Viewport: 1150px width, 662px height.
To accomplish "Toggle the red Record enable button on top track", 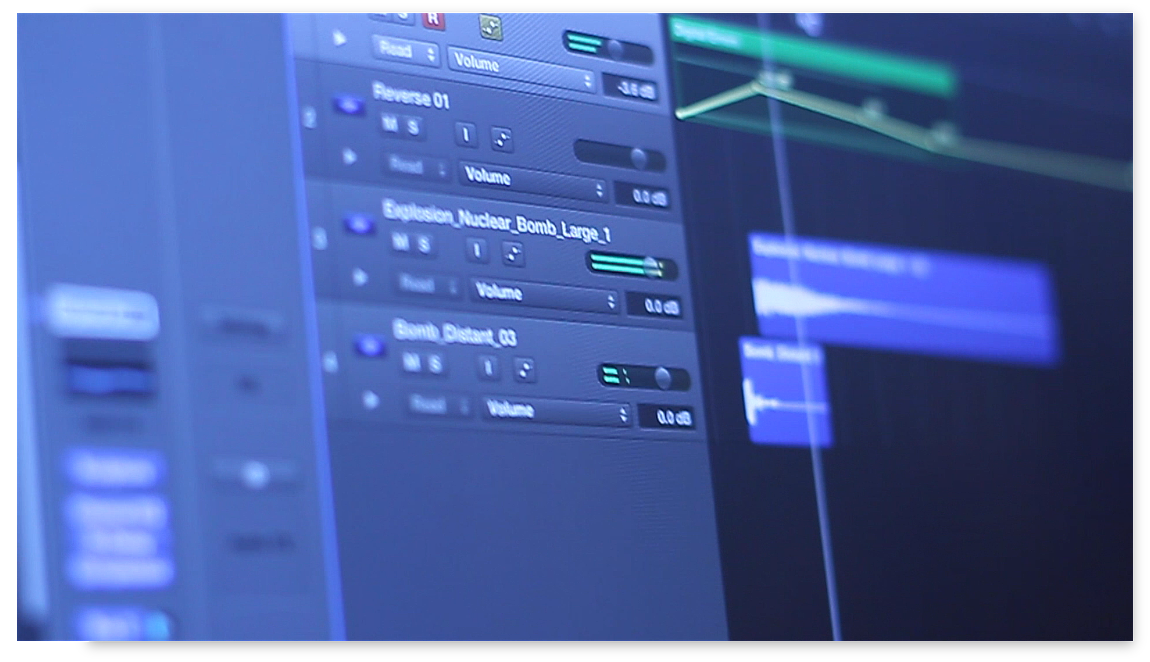I will [433, 20].
